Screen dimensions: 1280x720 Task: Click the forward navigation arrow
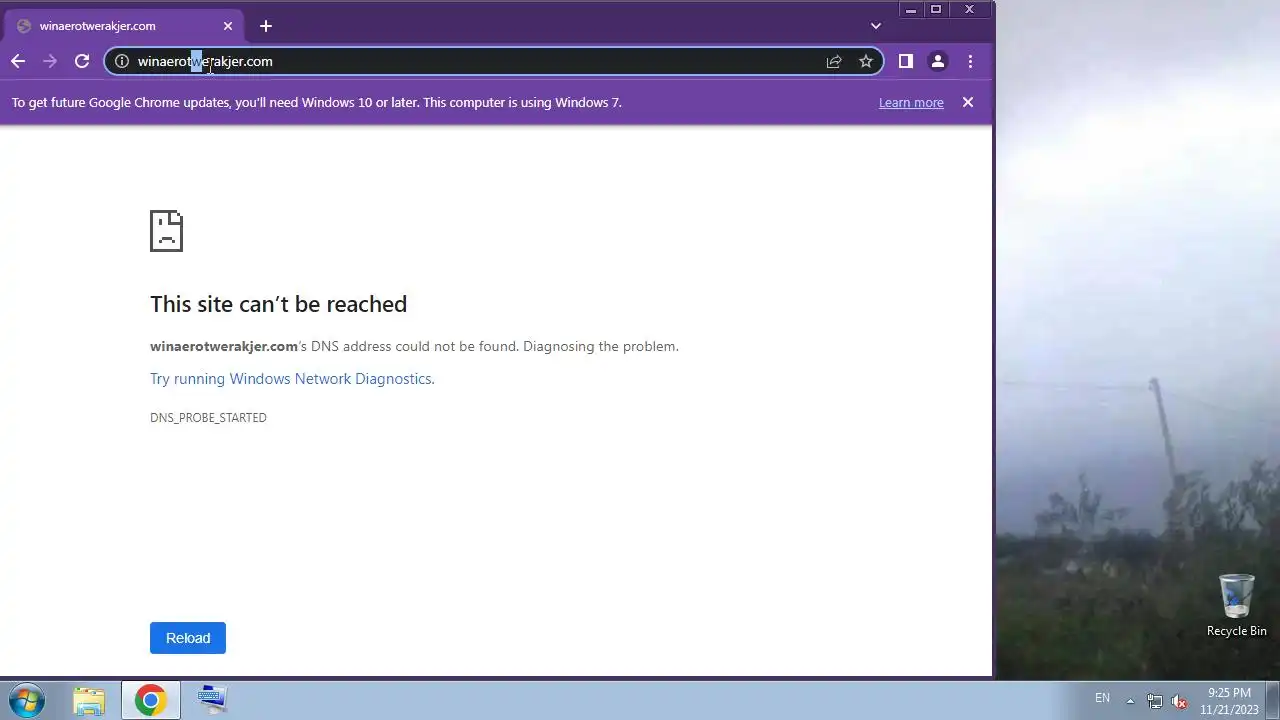pyautogui.click(x=50, y=61)
